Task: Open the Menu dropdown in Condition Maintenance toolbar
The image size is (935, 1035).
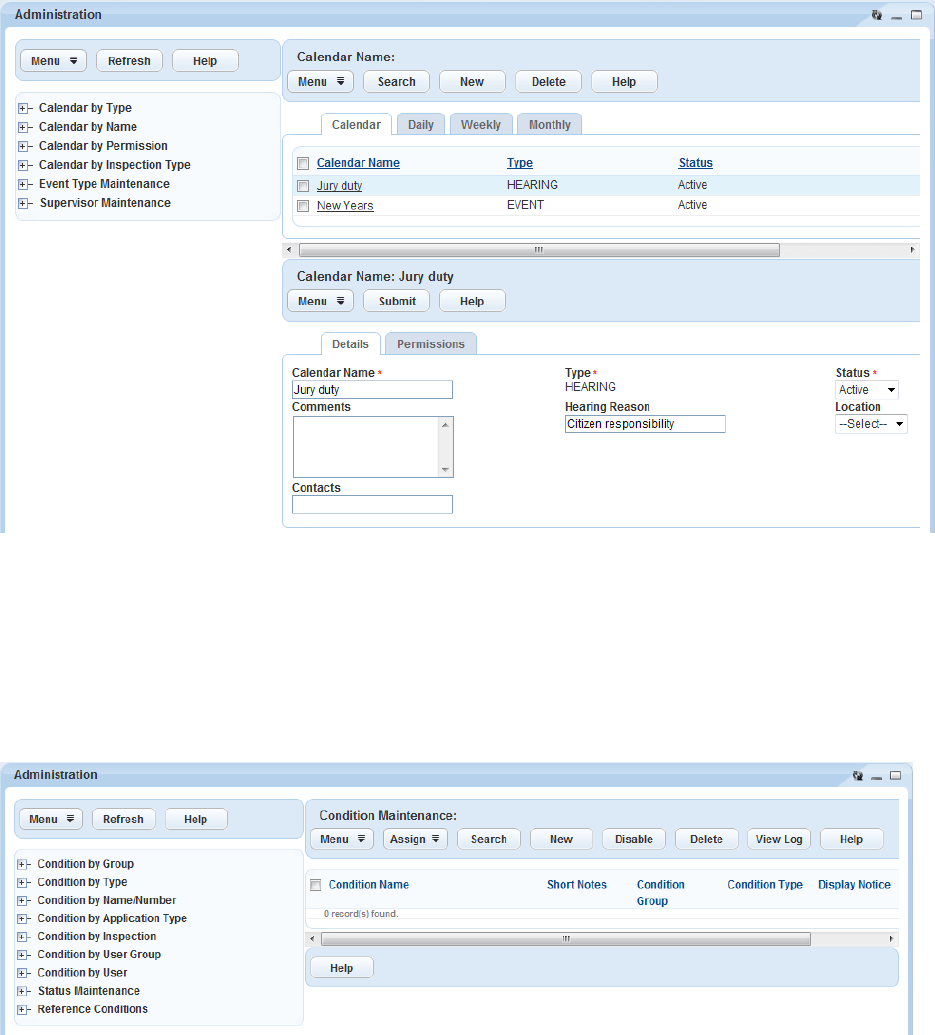Action: (x=342, y=839)
